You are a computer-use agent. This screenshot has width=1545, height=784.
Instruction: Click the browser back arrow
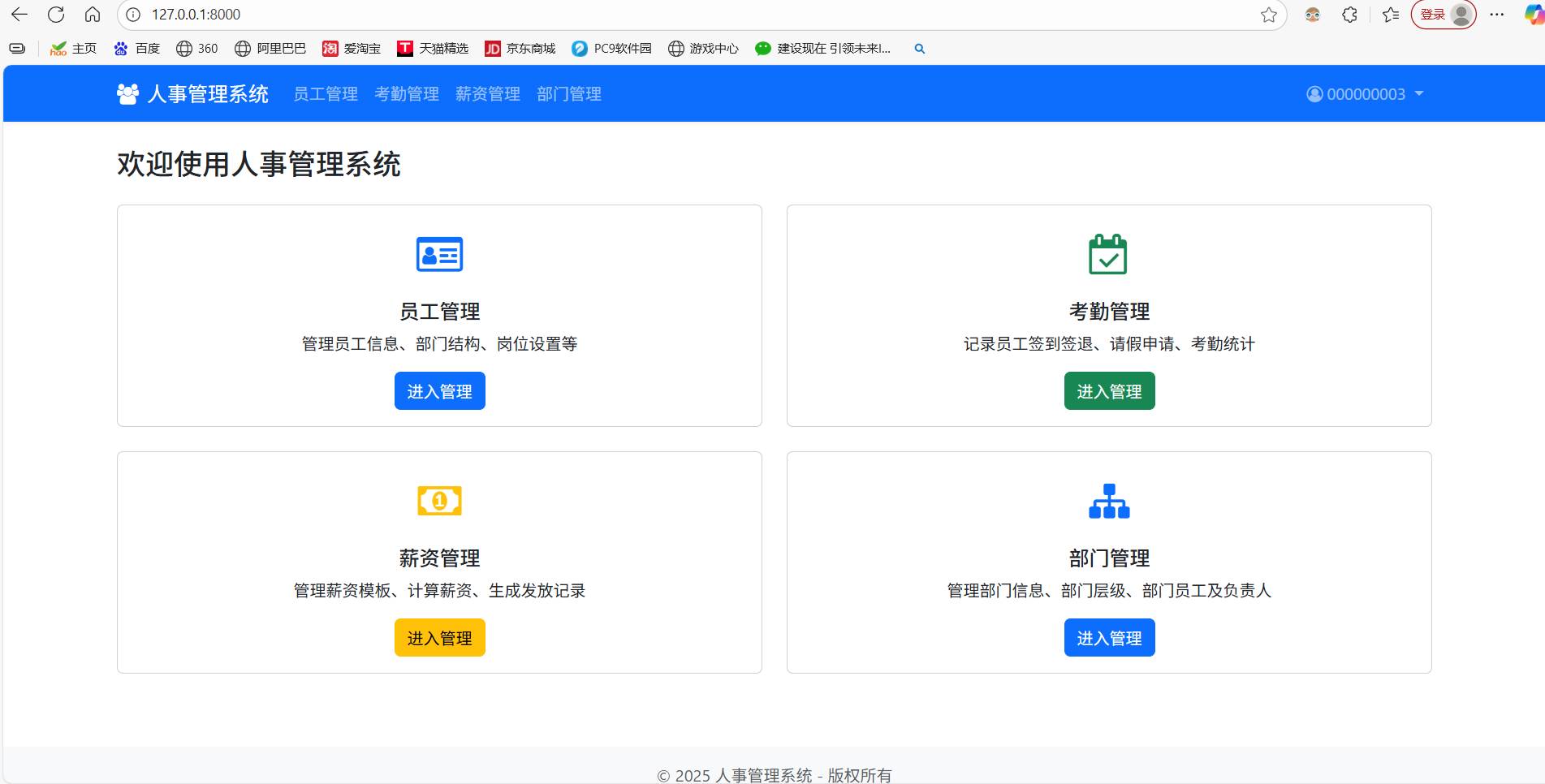(x=19, y=15)
